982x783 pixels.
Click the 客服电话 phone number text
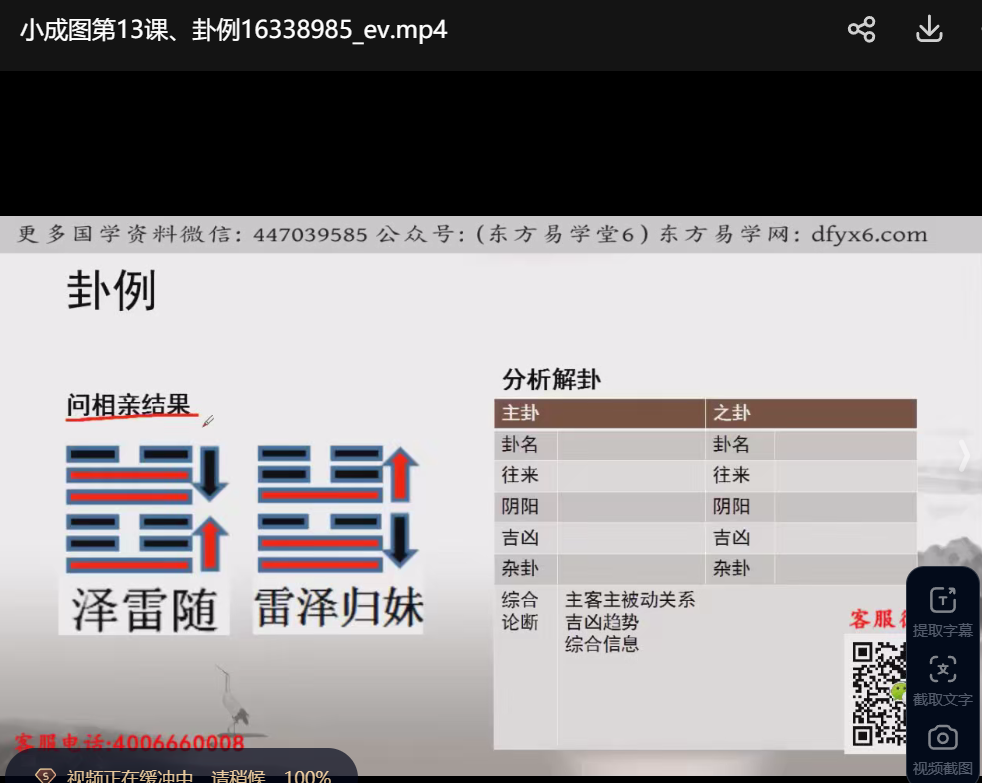point(129,744)
